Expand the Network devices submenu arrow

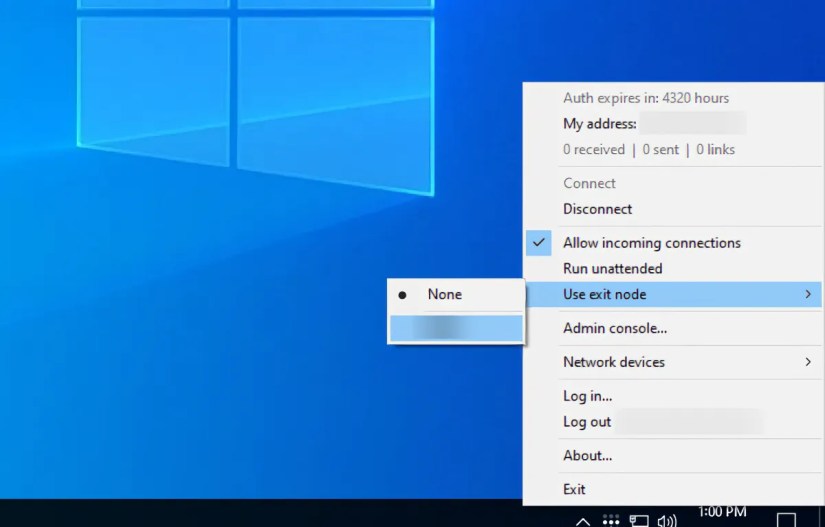pos(808,362)
